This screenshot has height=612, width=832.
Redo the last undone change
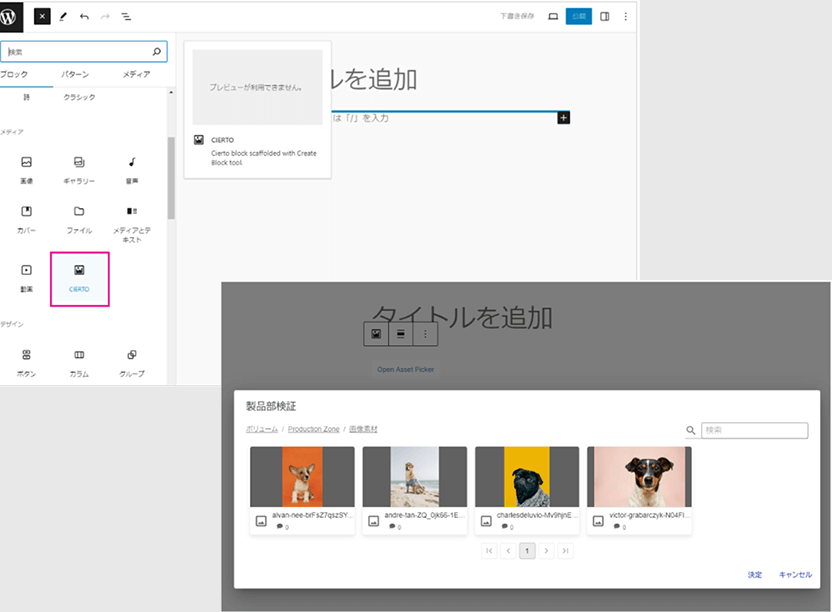[x=105, y=16]
